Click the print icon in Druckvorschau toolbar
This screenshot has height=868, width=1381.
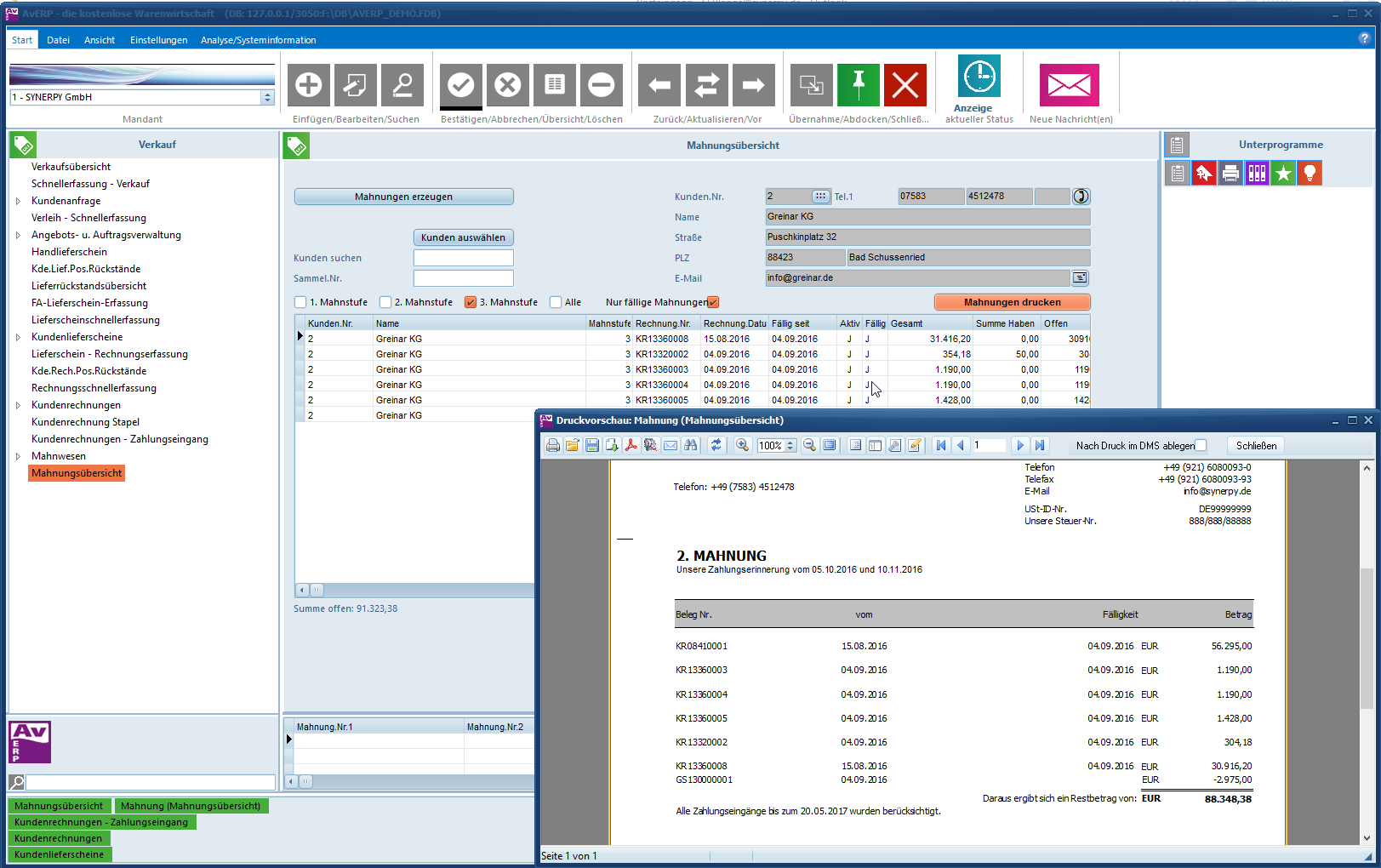[553, 445]
